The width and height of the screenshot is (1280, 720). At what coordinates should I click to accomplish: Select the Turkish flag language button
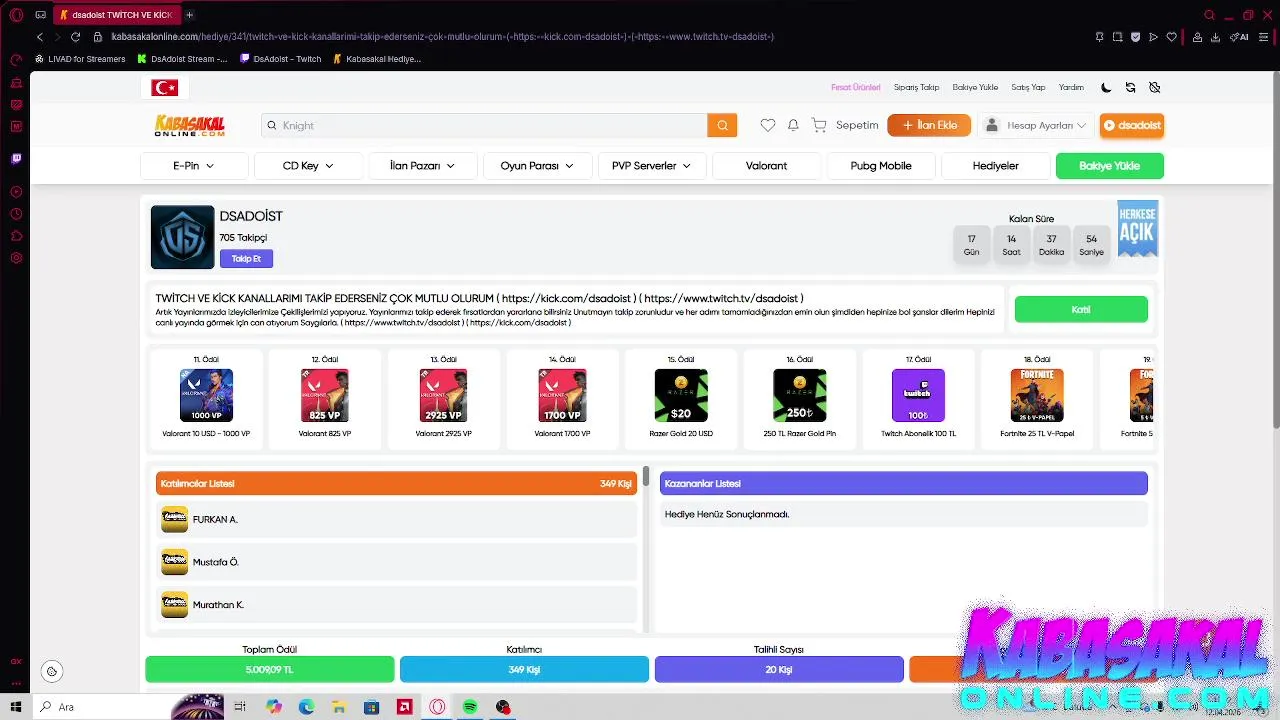pyautogui.click(x=164, y=88)
